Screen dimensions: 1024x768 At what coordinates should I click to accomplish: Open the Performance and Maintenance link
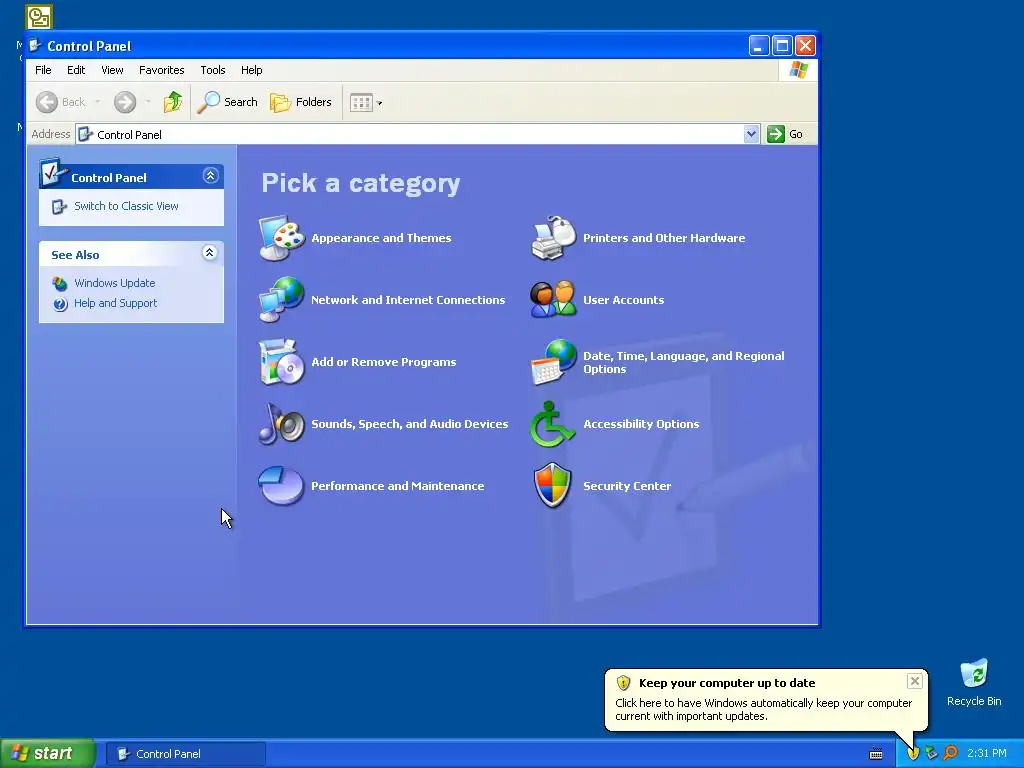(398, 486)
